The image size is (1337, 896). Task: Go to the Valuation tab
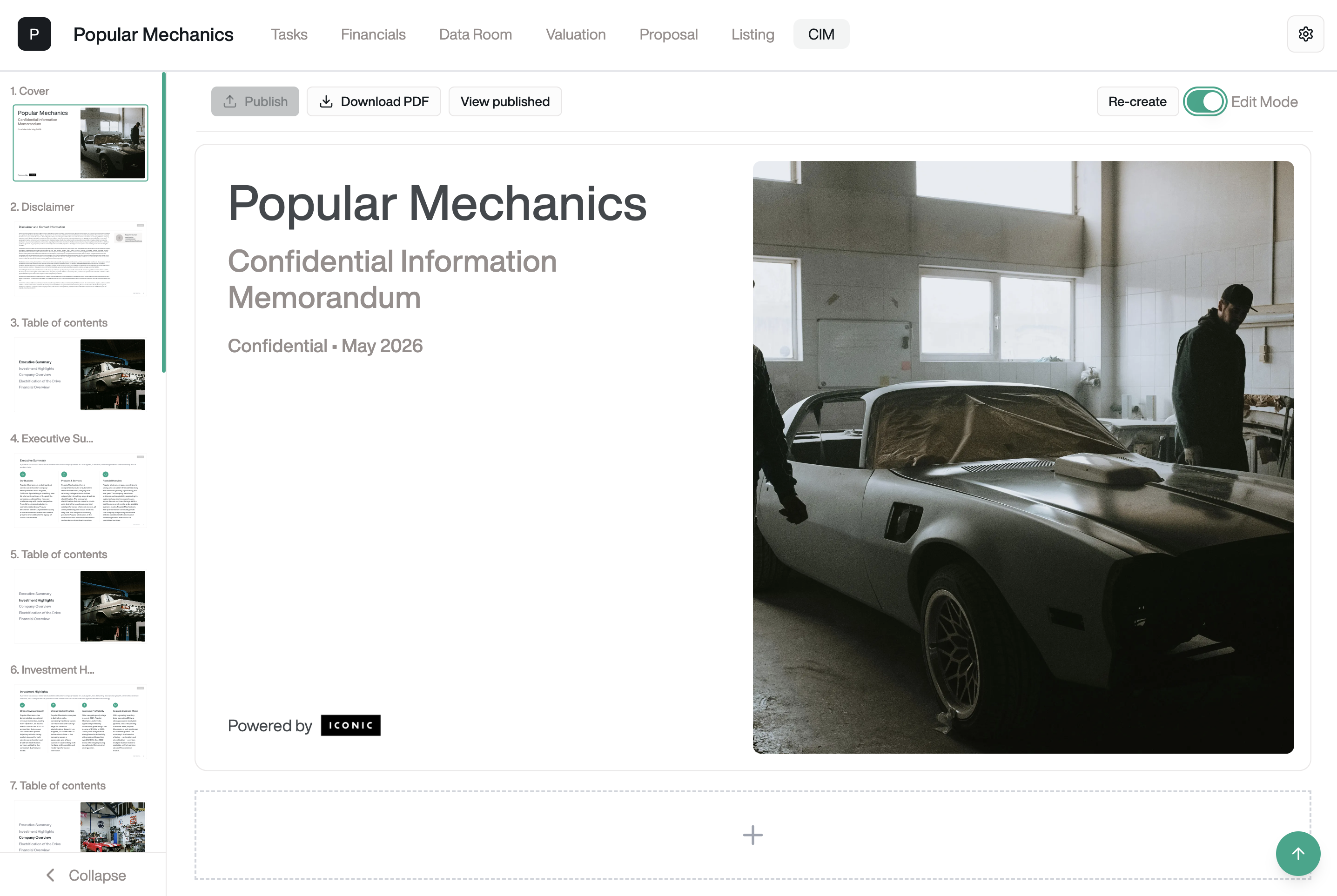coord(576,34)
